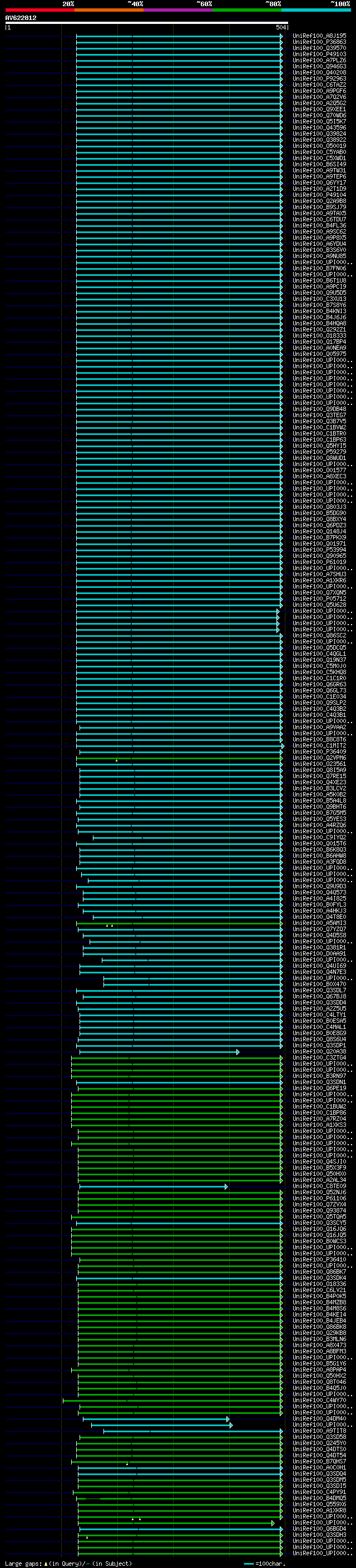Click label UniRef100_Q2VPM6
Viewport: 356px width, 1568px height.
(x=319, y=758)
